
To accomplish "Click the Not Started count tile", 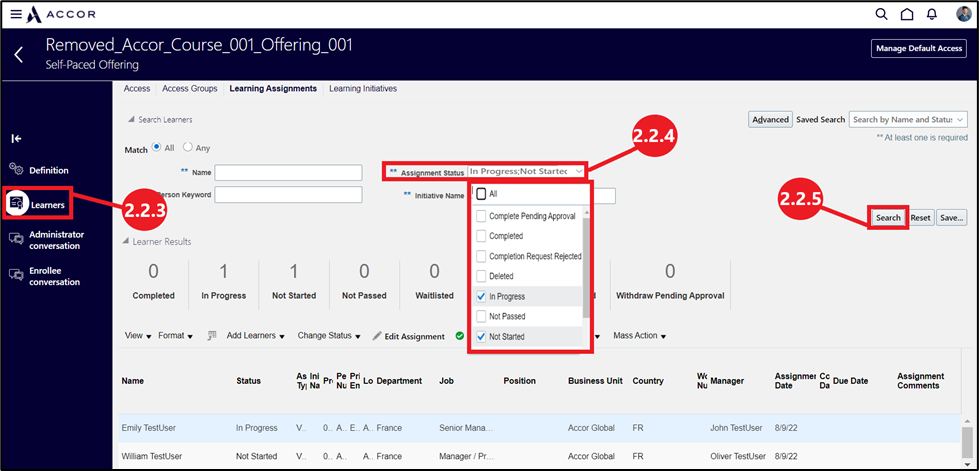I will [x=294, y=282].
